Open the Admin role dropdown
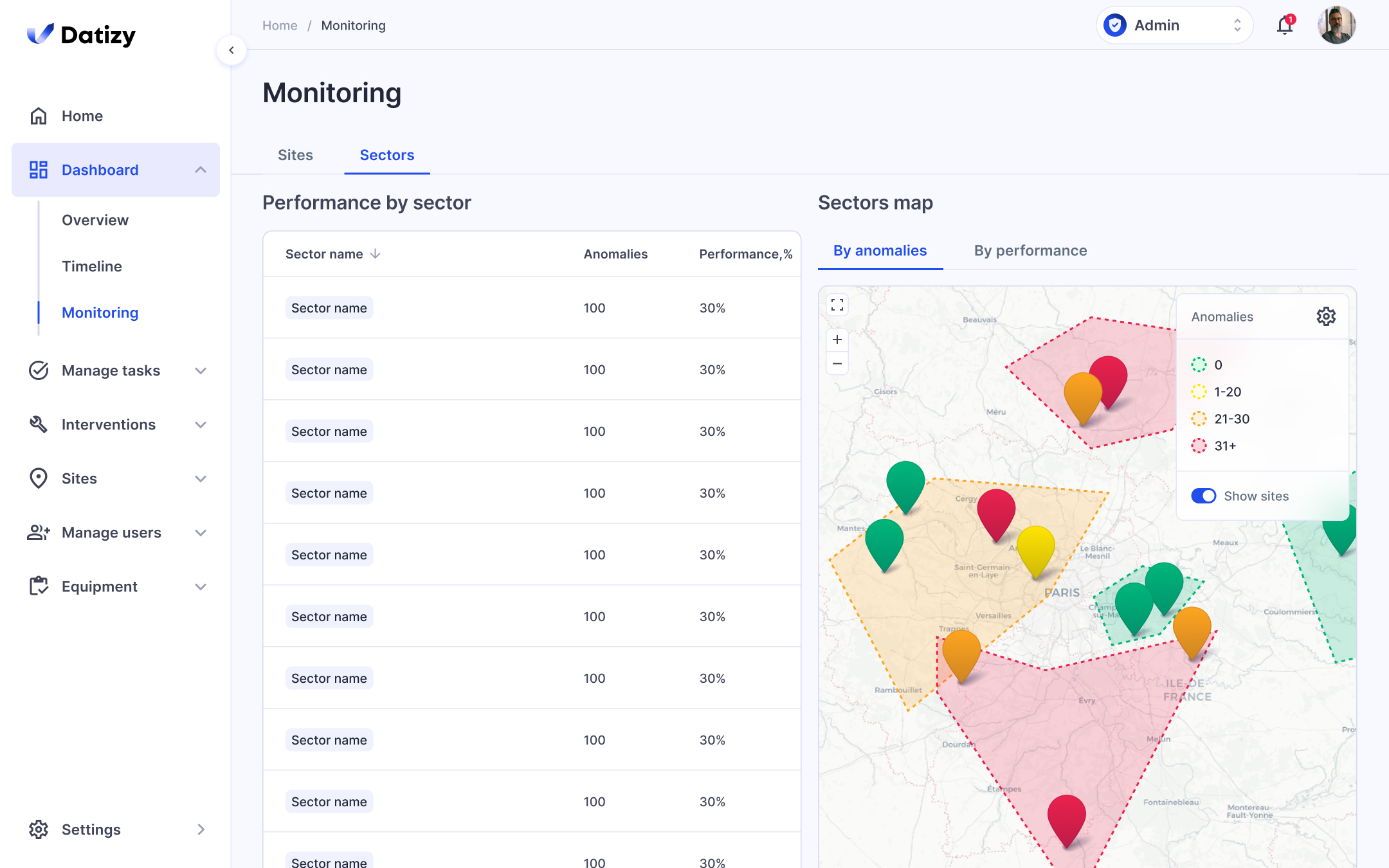Viewport: 1389px width, 868px height. [x=1174, y=26]
